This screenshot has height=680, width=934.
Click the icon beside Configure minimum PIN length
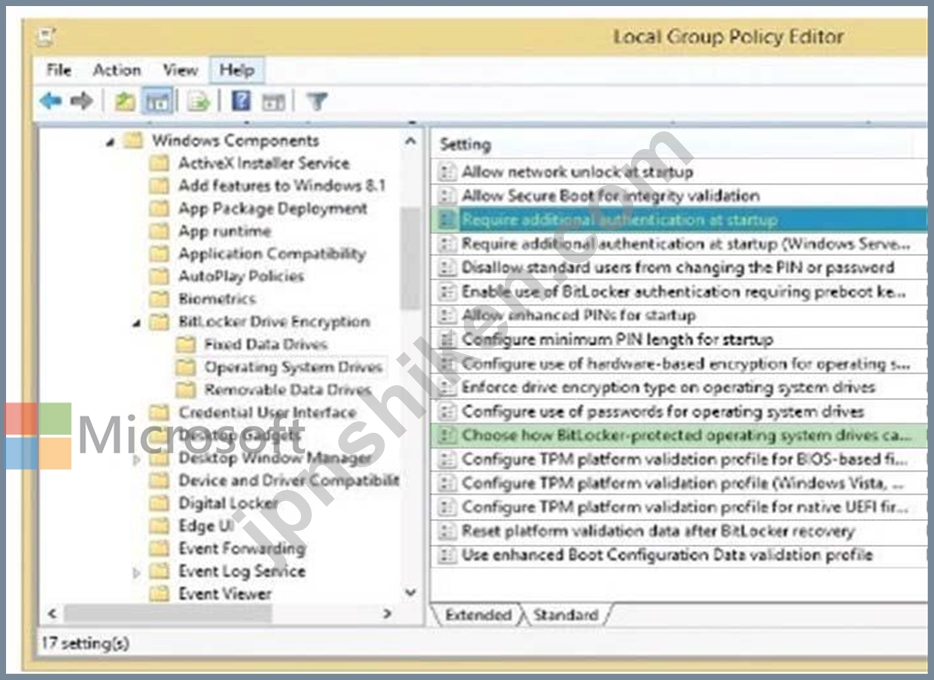446,339
